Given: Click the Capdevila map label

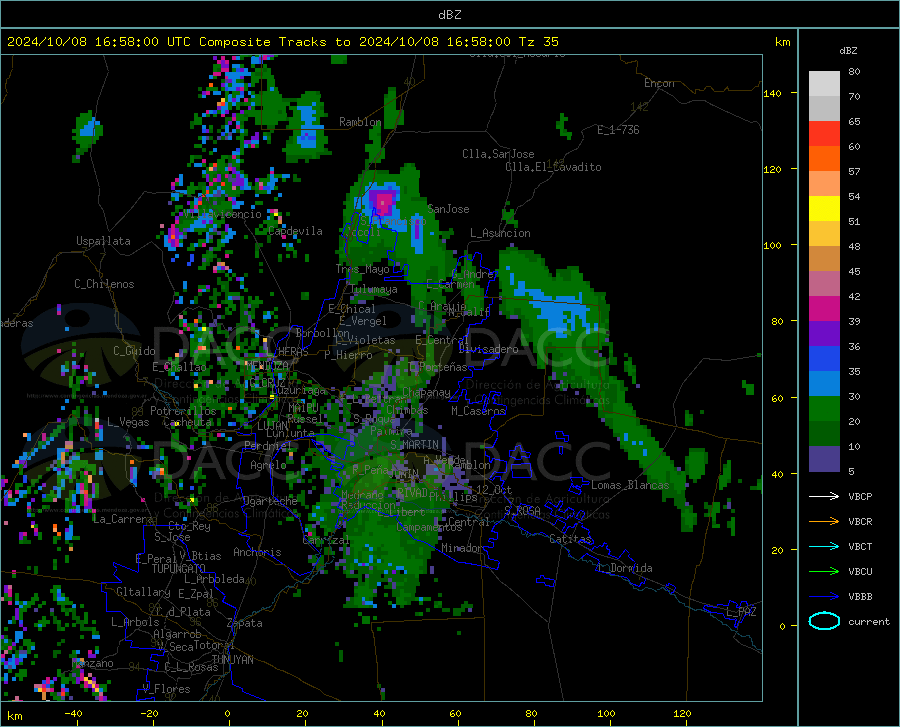Looking at the screenshot, I should [295, 231].
